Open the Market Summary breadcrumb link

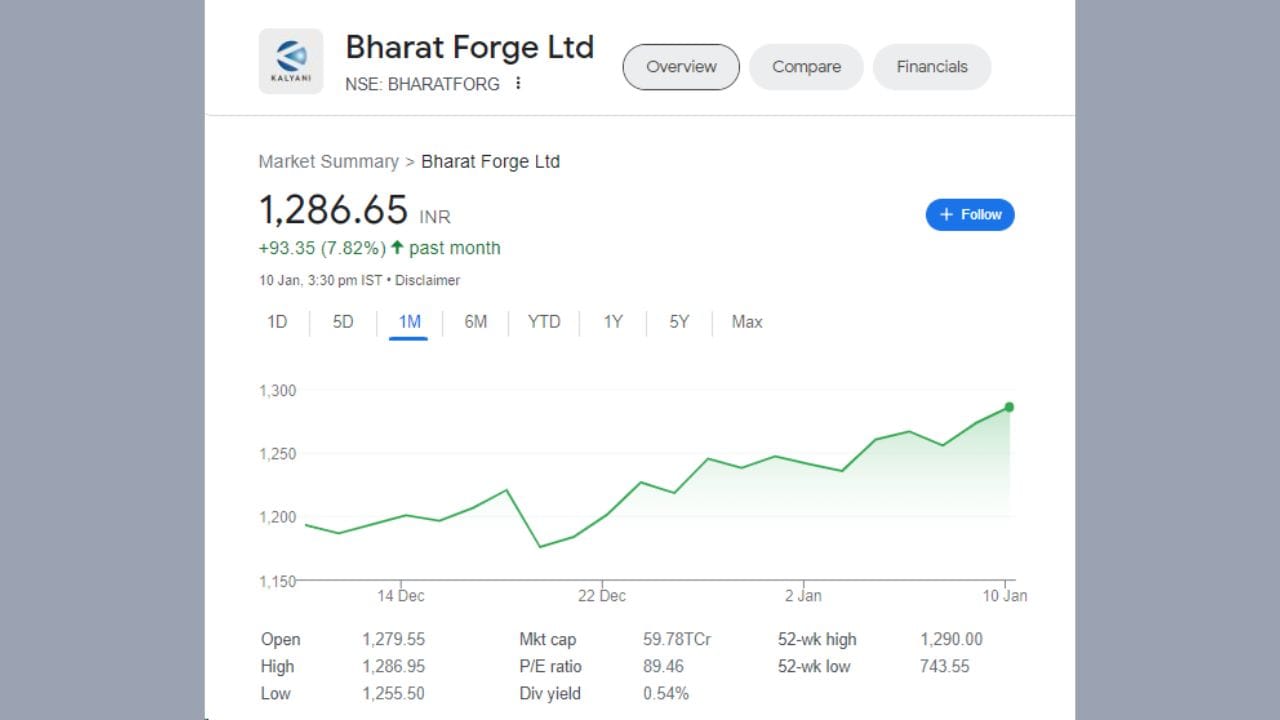[329, 162]
